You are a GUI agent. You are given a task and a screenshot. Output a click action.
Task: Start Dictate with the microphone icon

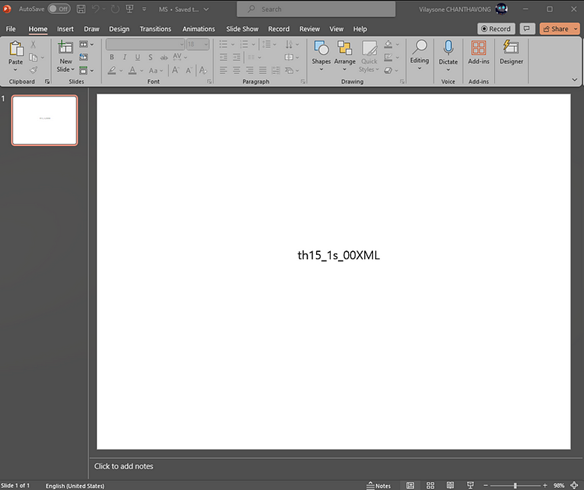pyautogui.click(x=448, y=47)
